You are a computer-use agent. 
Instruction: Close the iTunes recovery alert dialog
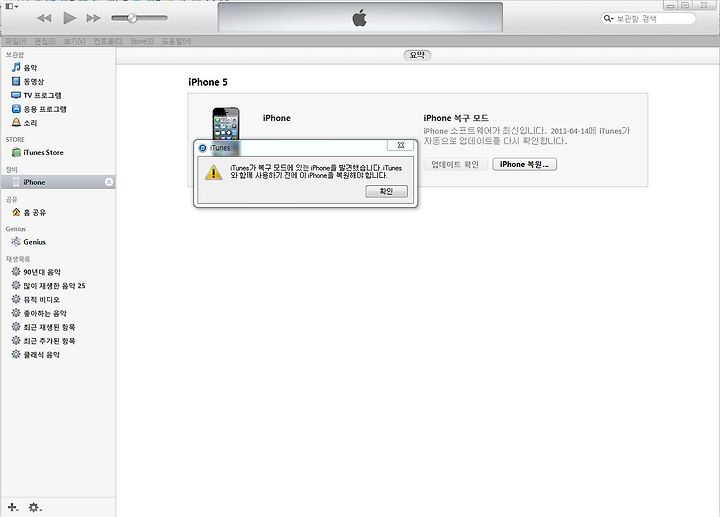click(x=400, y=146)
